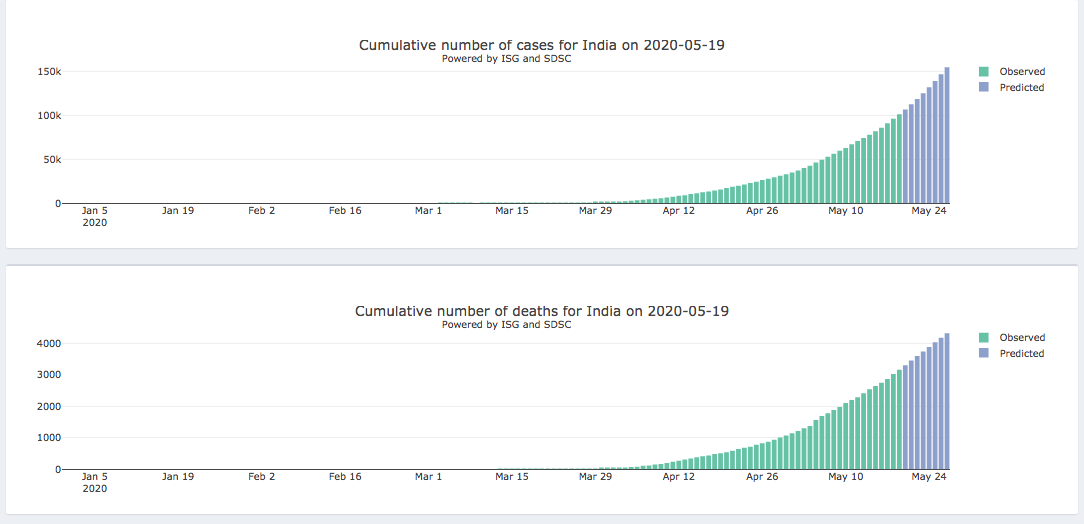Click the 150k y-axis label
Viewport: 1084px width, 524px height.
pos(50,72)
